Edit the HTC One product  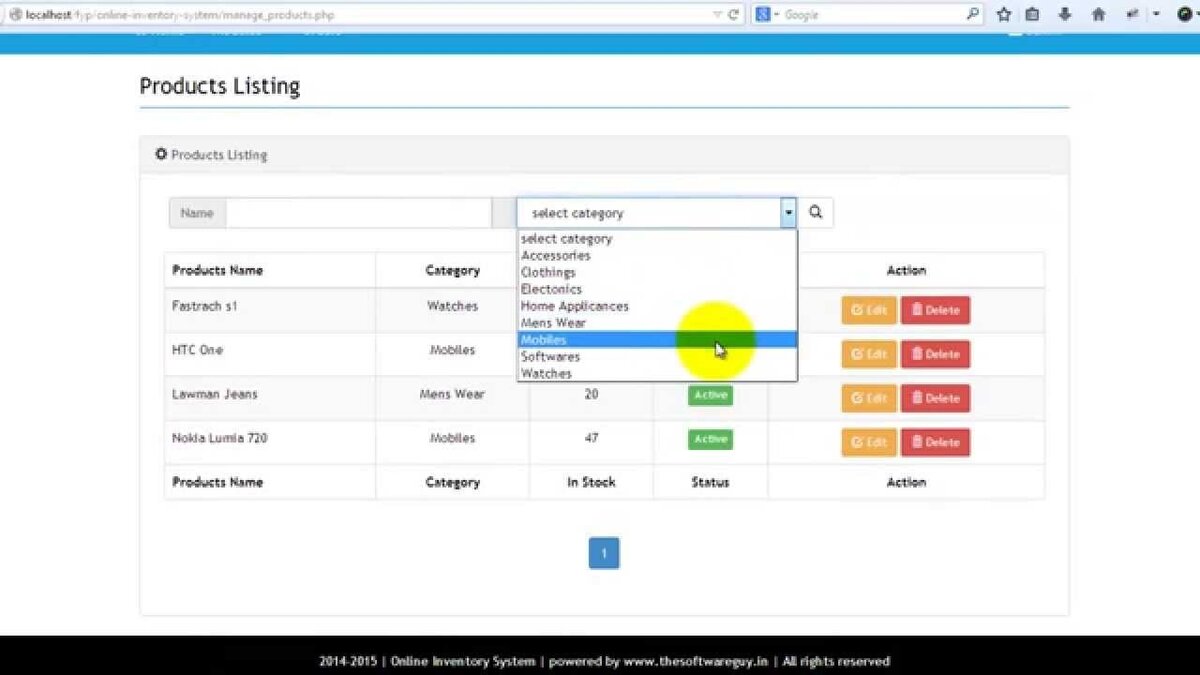[x=869, y=354]
